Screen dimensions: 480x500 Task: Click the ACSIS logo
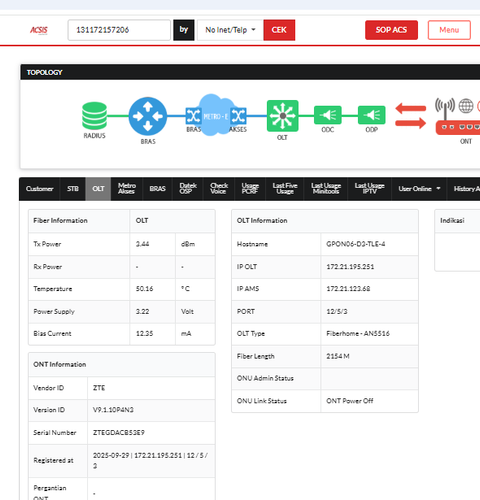[x=39, y=30]
